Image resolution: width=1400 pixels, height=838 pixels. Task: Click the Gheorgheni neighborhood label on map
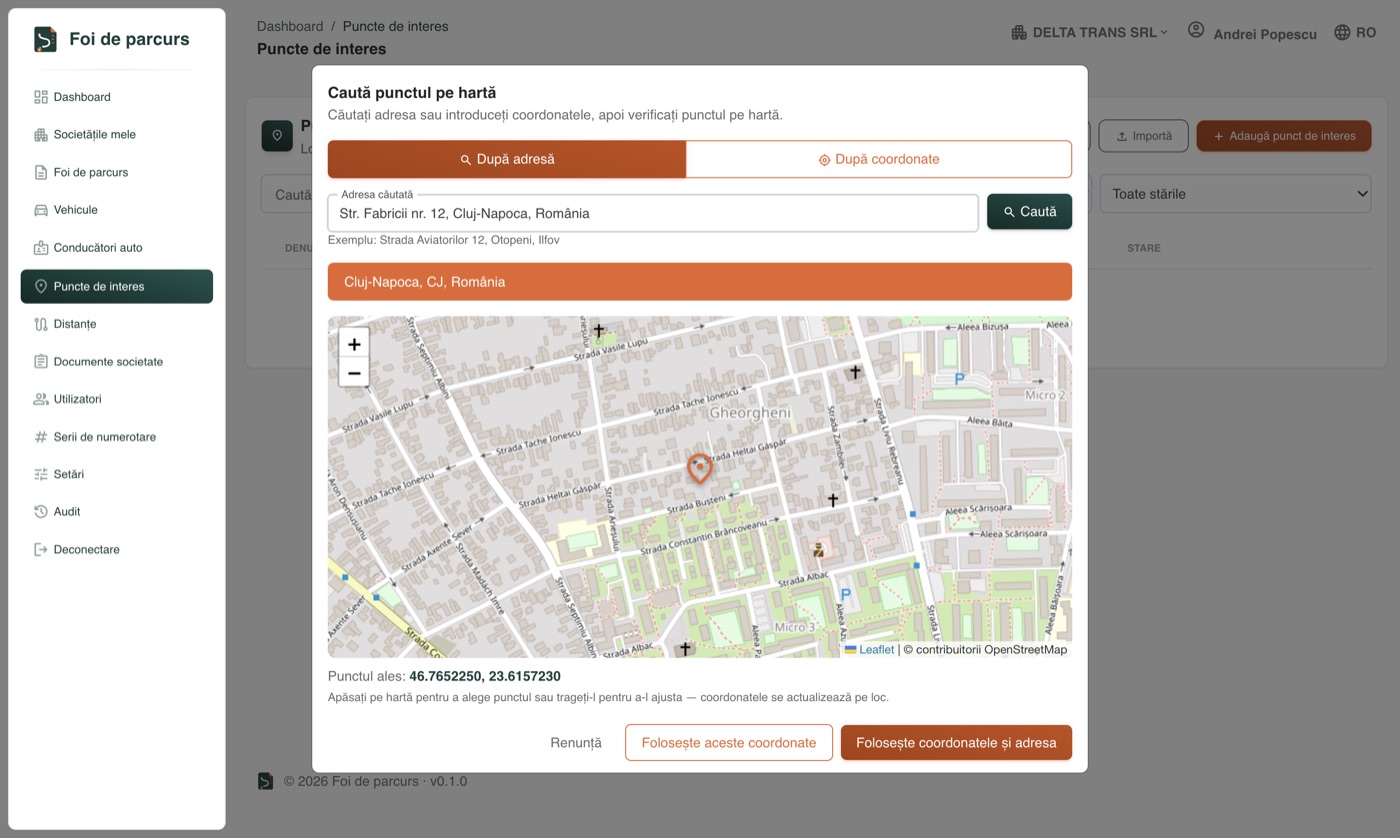click(750, 412)
